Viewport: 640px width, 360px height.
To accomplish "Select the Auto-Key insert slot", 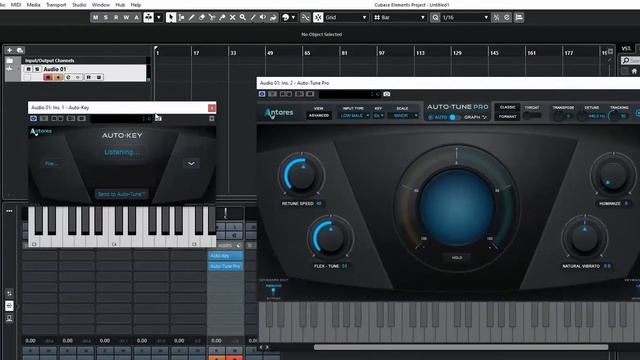I will pos(225,256).
